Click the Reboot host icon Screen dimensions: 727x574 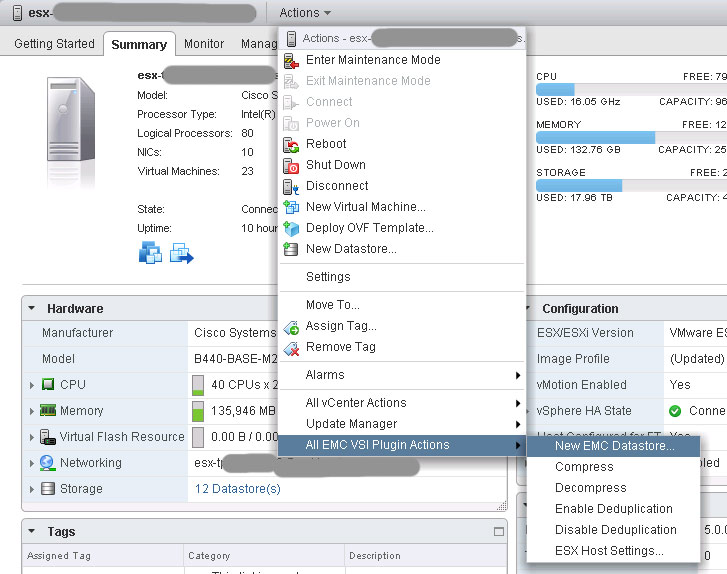tap(291, 145)
